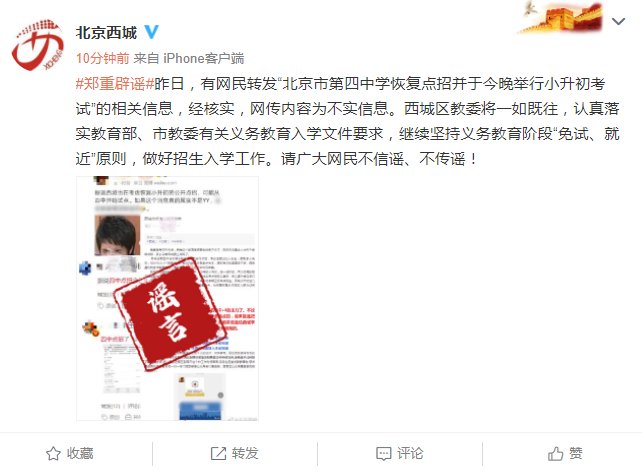Select the 收藏 favorite button label

click(x=80, y=453)
